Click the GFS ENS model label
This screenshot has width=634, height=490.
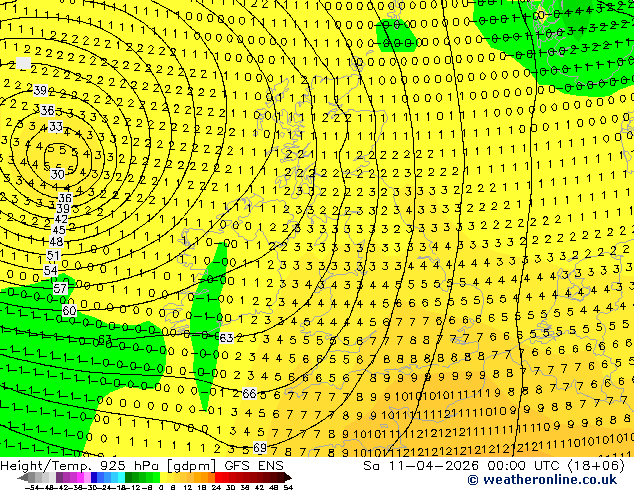(x=254, y=466)
